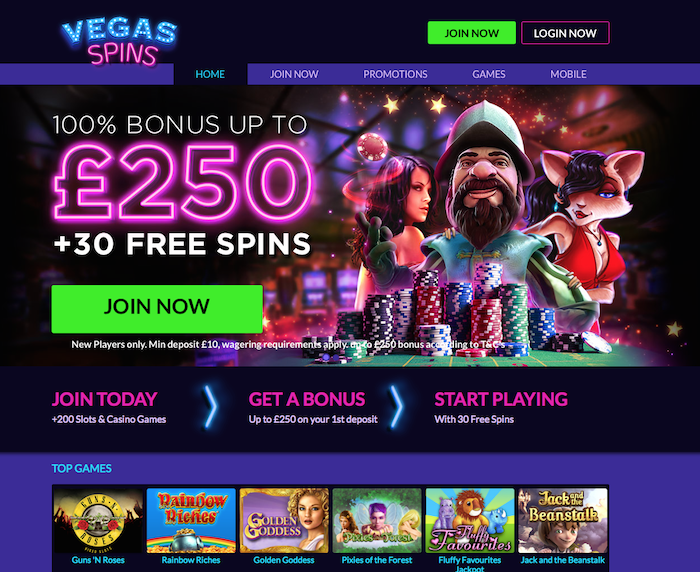The width and height of the screenshot is (700, 572).
Task: Select the Golden Goddess game image
Action: pyautogui.click(x=284, y=520)
